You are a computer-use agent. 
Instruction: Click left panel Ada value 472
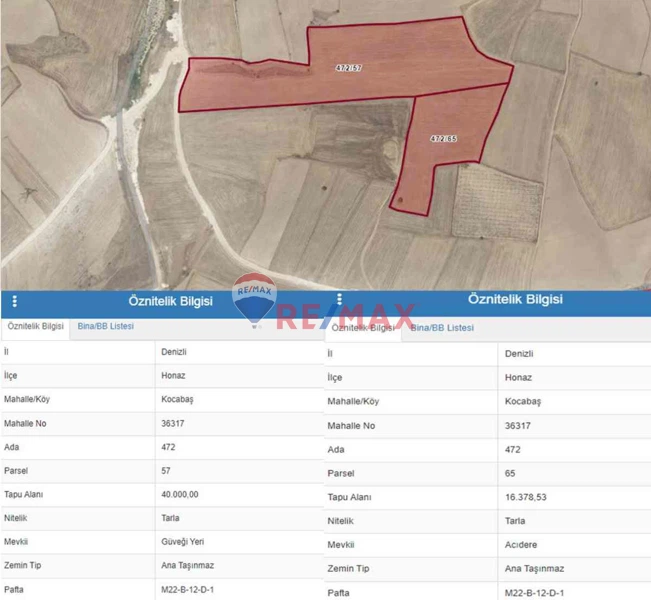pyautogui.click(x=168, y=447)
